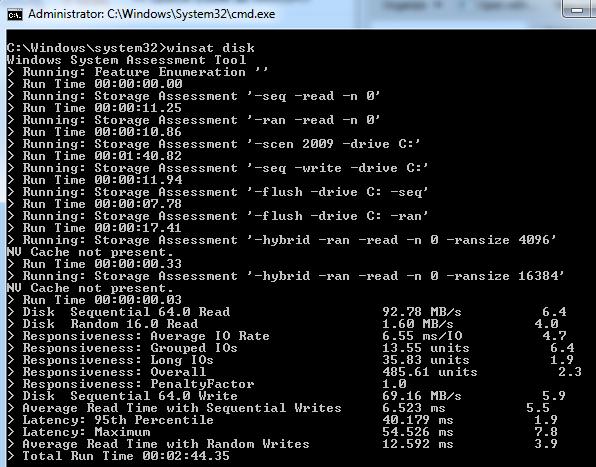Click the 'Latency: 95th Percentile' label
This screenshot has width=596, height=467.
pyautogui.click(x=118, y=420)
